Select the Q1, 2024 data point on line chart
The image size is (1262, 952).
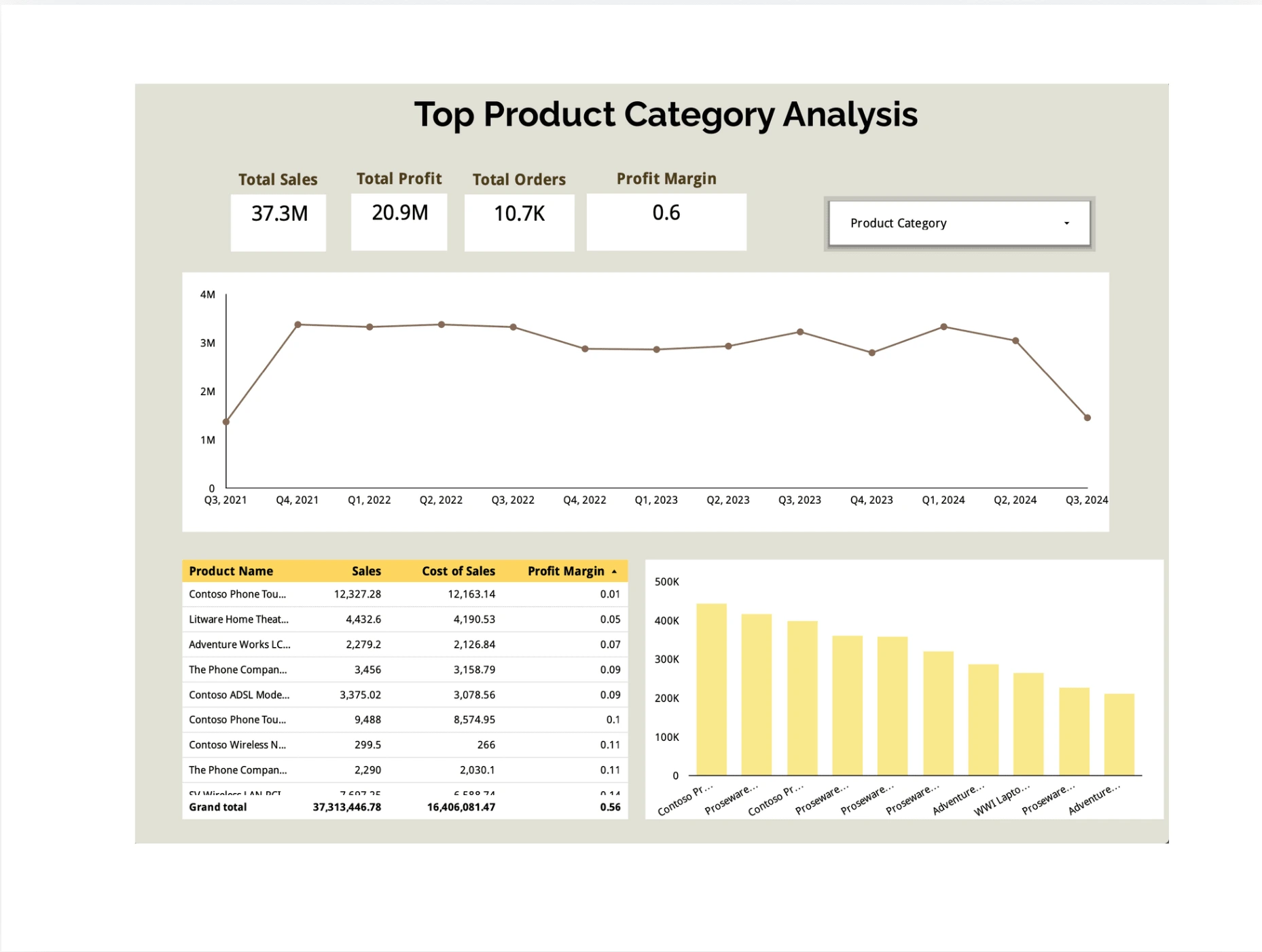[944, 327]
